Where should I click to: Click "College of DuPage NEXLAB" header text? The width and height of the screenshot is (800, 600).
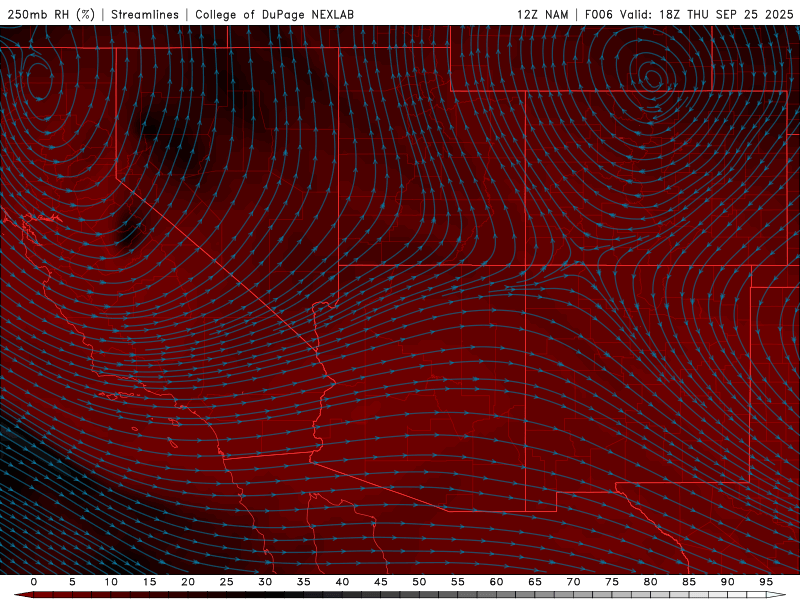tap(274, 14)
